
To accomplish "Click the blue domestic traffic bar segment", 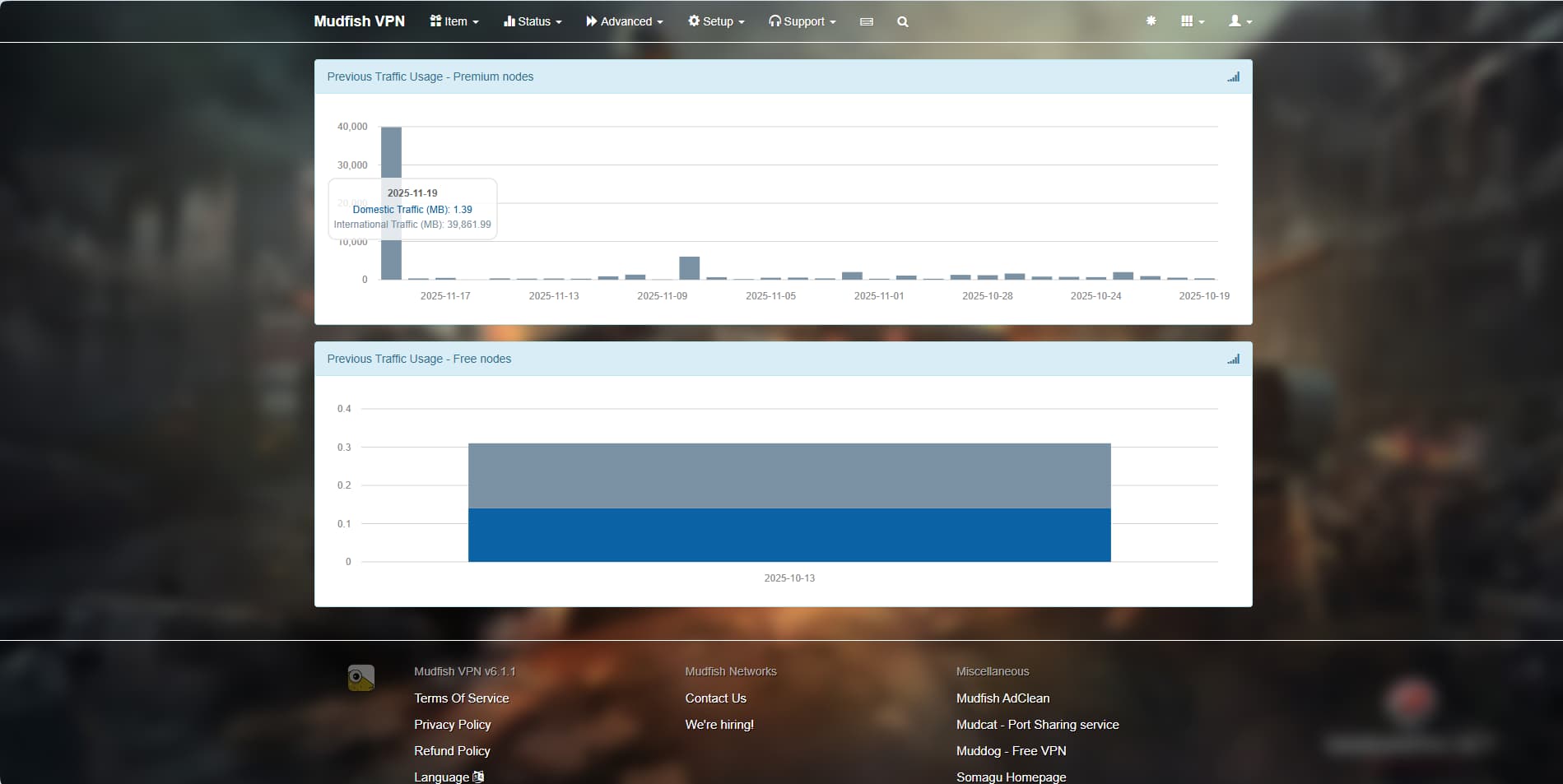I will click(x=788, y=536).
